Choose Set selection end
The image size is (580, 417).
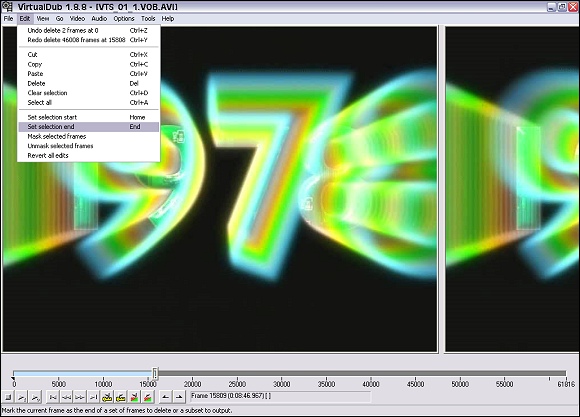tap(89, 127)
